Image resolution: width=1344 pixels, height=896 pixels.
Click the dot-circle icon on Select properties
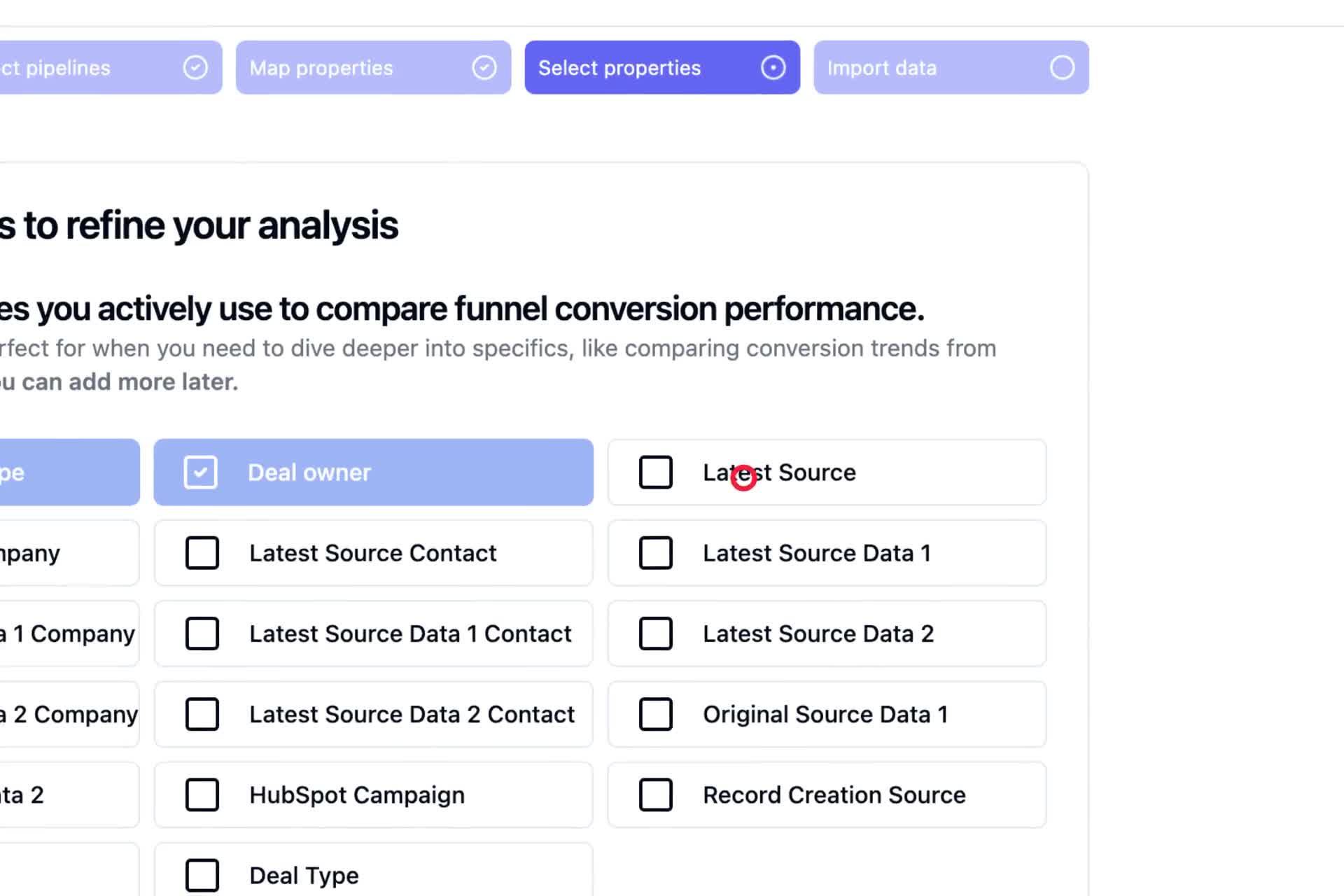773,68
